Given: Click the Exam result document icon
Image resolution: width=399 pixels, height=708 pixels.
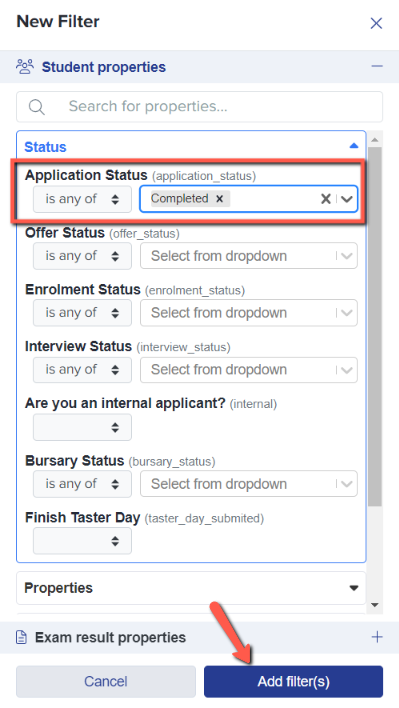Looking at the screenshot, I should tap(21, 638).
